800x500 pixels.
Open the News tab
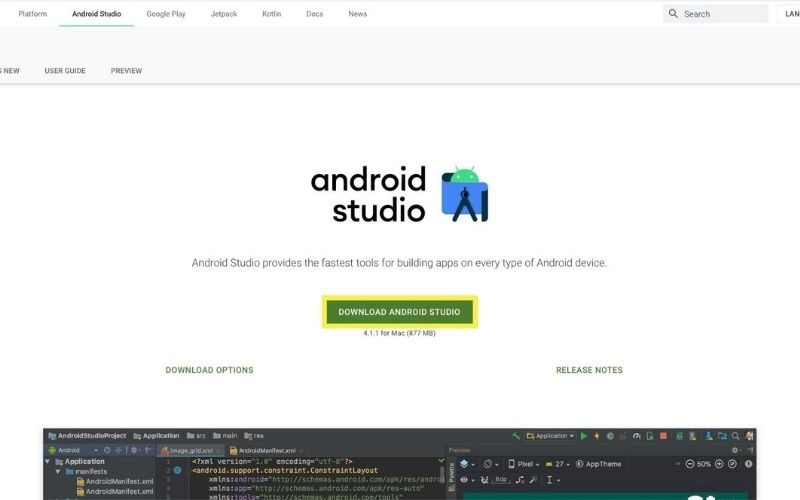(358, 14)
